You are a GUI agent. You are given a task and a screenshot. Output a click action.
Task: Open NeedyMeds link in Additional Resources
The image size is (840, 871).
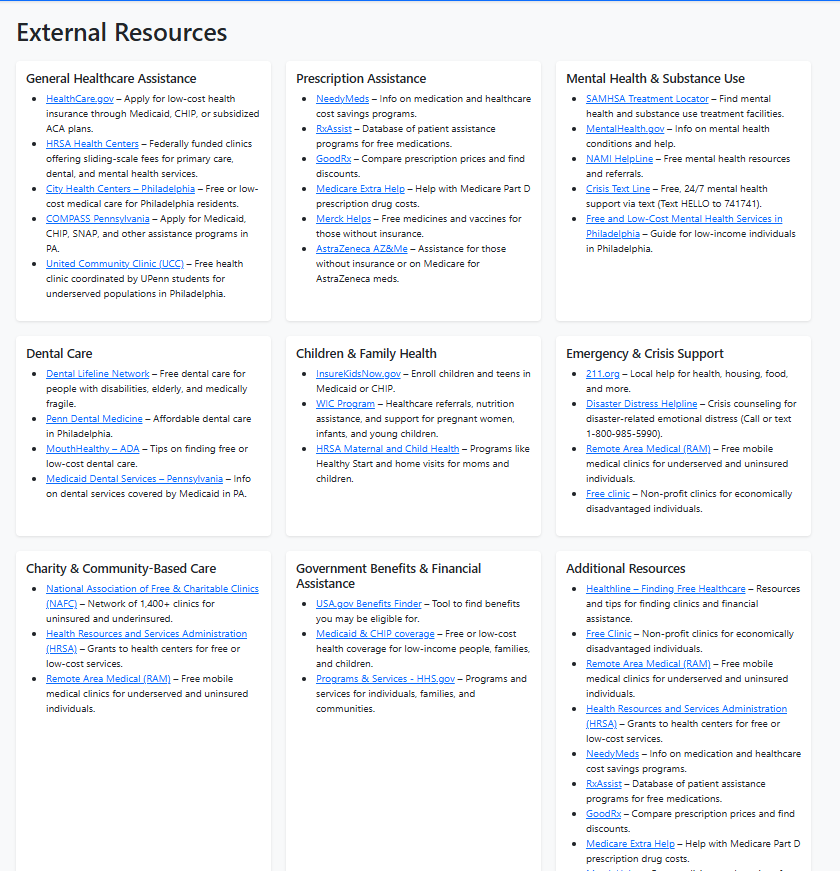[x=612, y=754]
